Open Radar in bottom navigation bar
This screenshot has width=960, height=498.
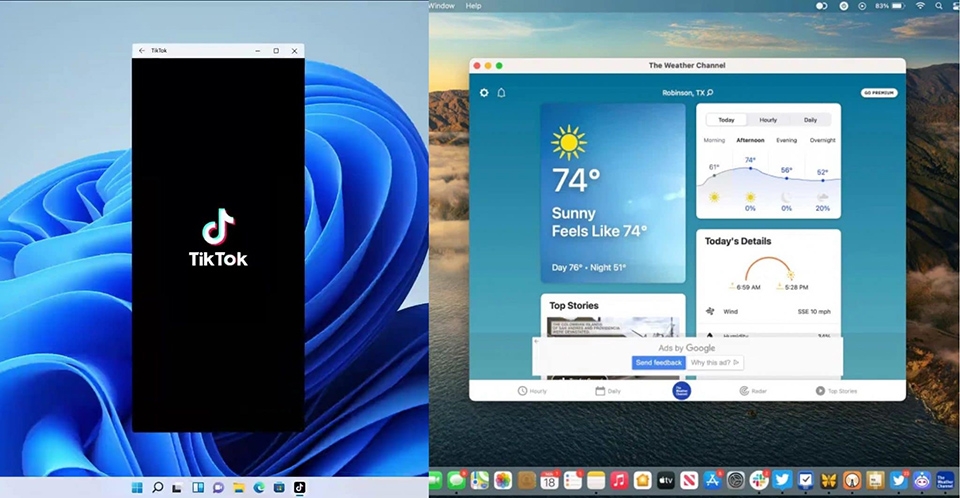[x=753, y=391]
